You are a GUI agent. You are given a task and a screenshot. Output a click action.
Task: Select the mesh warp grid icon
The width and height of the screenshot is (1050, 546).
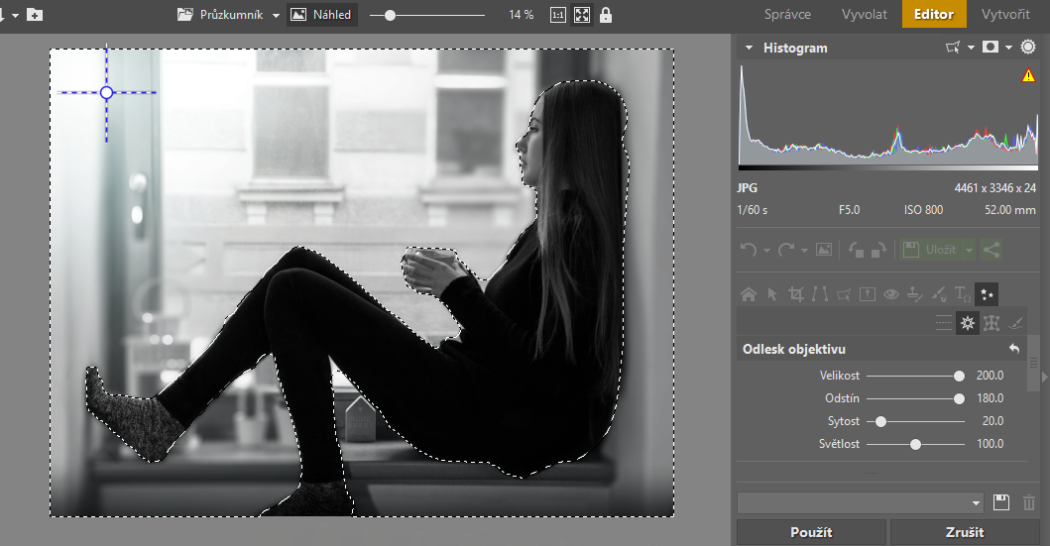992,324
